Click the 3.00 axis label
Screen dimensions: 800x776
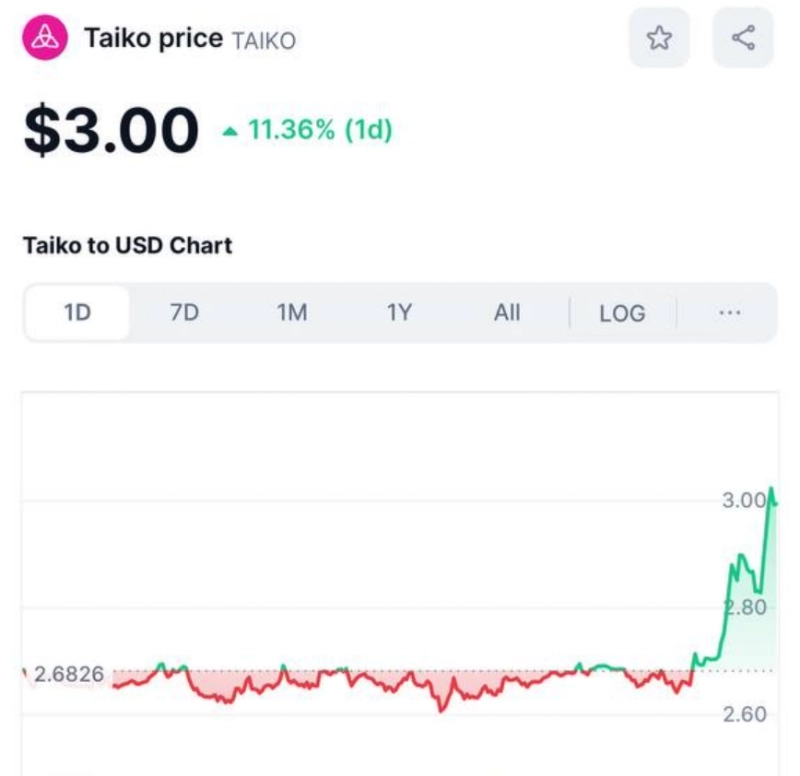point(743,501)
